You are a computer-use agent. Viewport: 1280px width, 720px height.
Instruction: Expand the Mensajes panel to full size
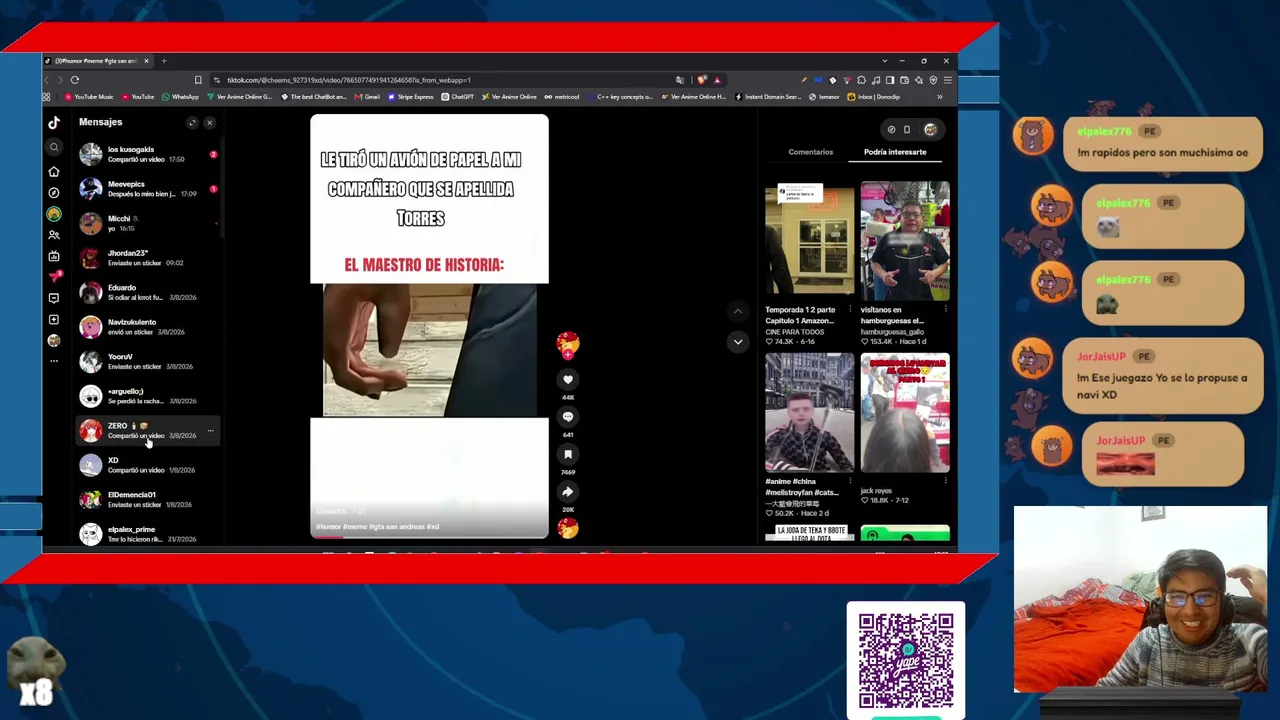coord(192,123)
